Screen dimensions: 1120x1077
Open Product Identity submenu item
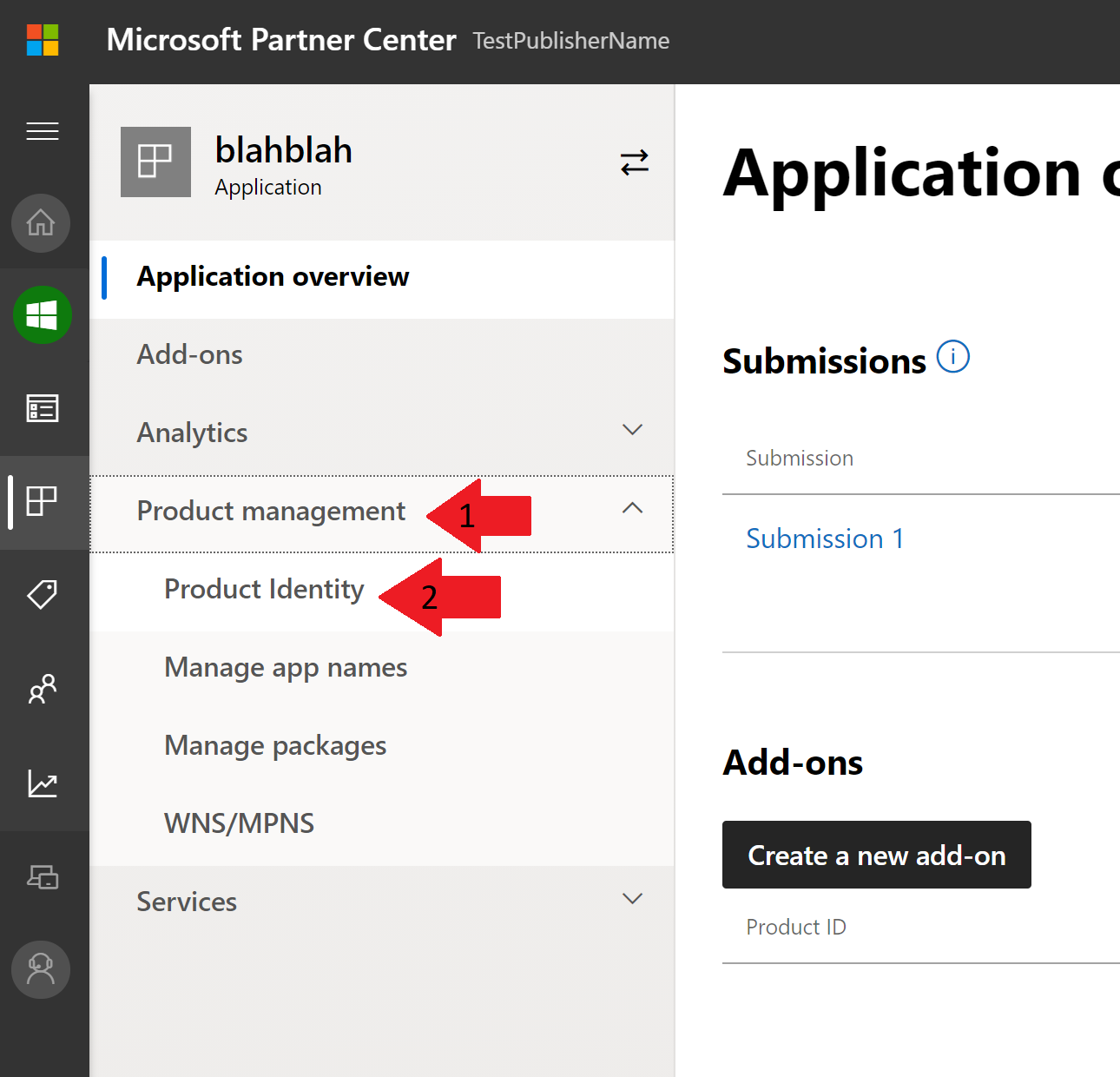coord(382,591)
